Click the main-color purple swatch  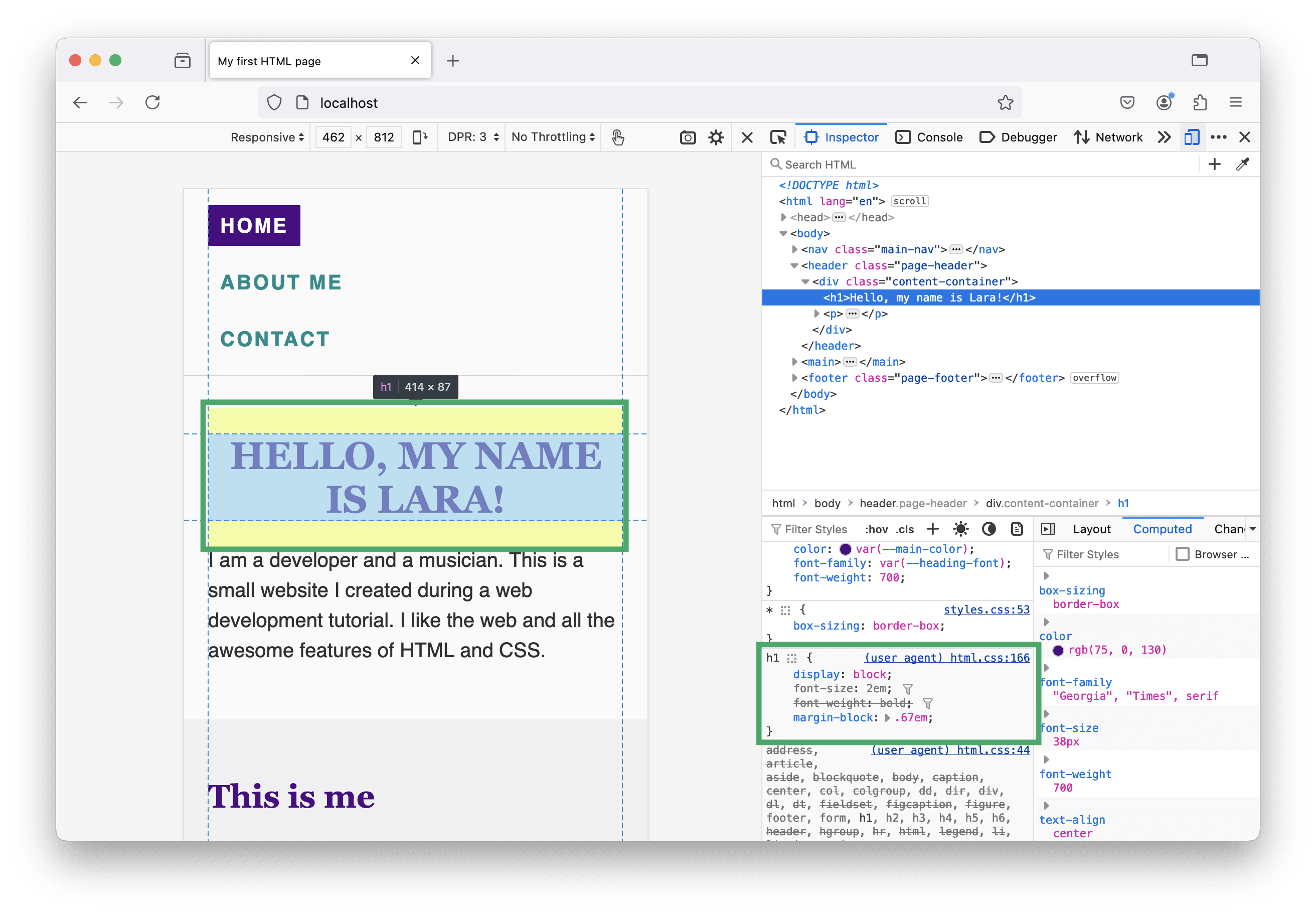(x=846, y=549)
